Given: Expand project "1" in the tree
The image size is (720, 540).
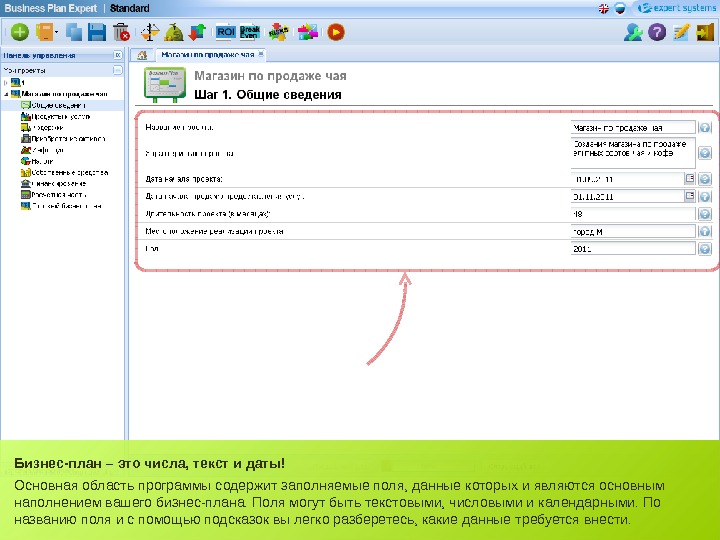Looking at the screenshot, I should coord(6,83).
